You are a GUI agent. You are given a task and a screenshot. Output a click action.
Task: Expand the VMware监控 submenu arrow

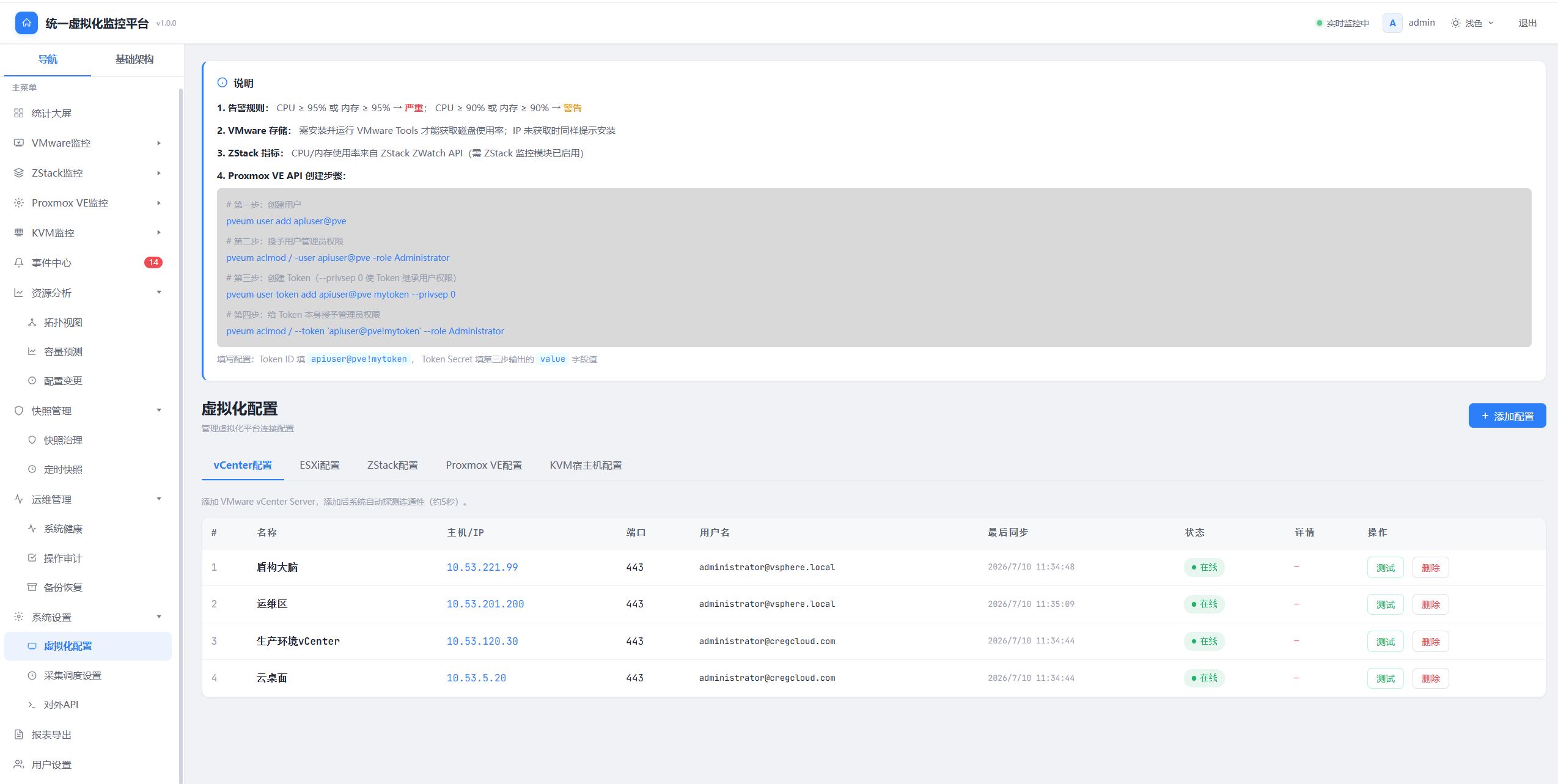[159, 143]
